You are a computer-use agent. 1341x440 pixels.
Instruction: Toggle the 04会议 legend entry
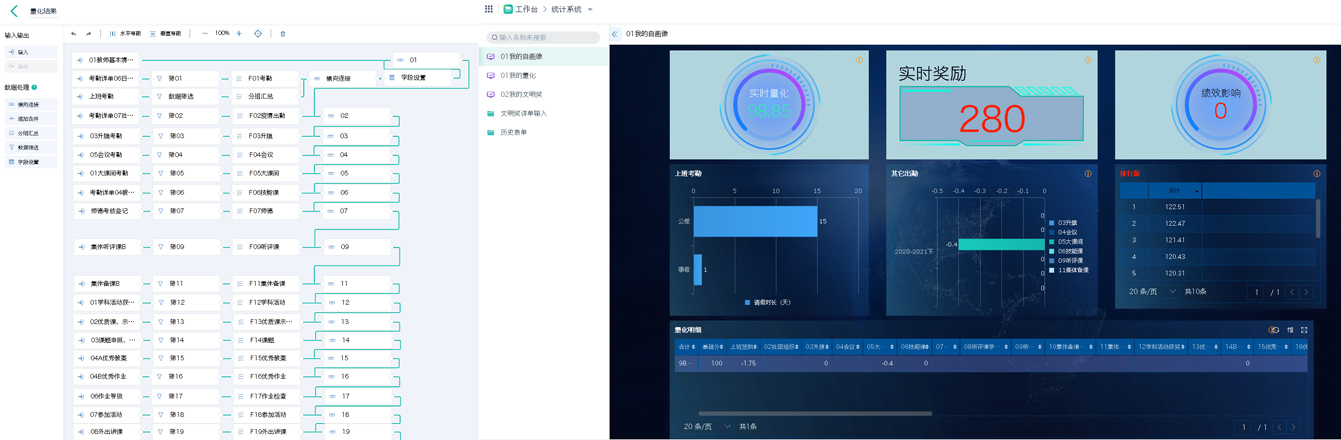click(x=1063, y=232)
